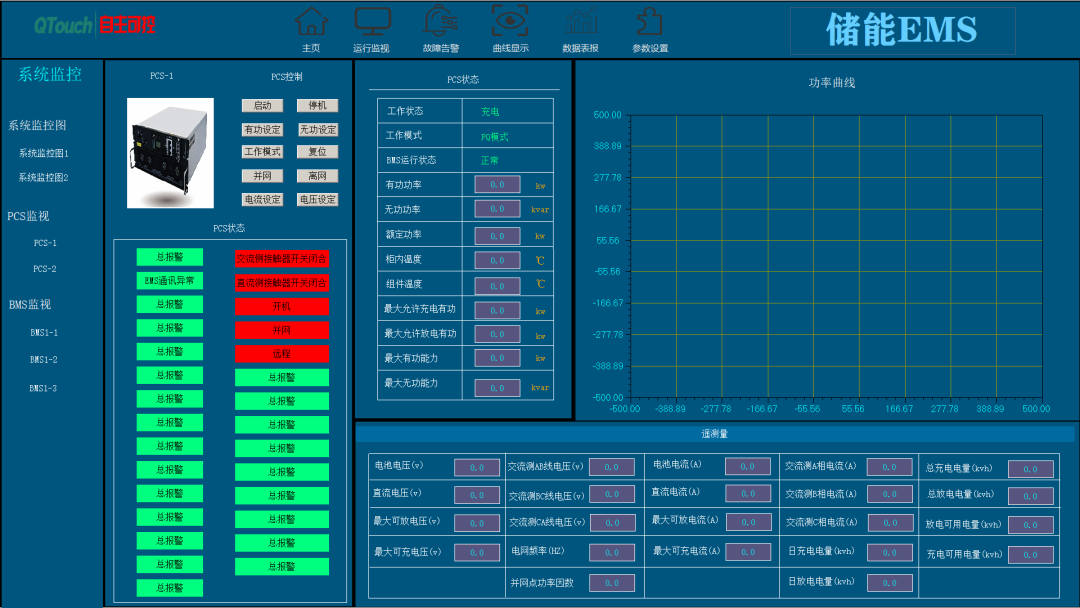
Task: Toggle the 并网 grid-connect button
Action: pos(262,176)
